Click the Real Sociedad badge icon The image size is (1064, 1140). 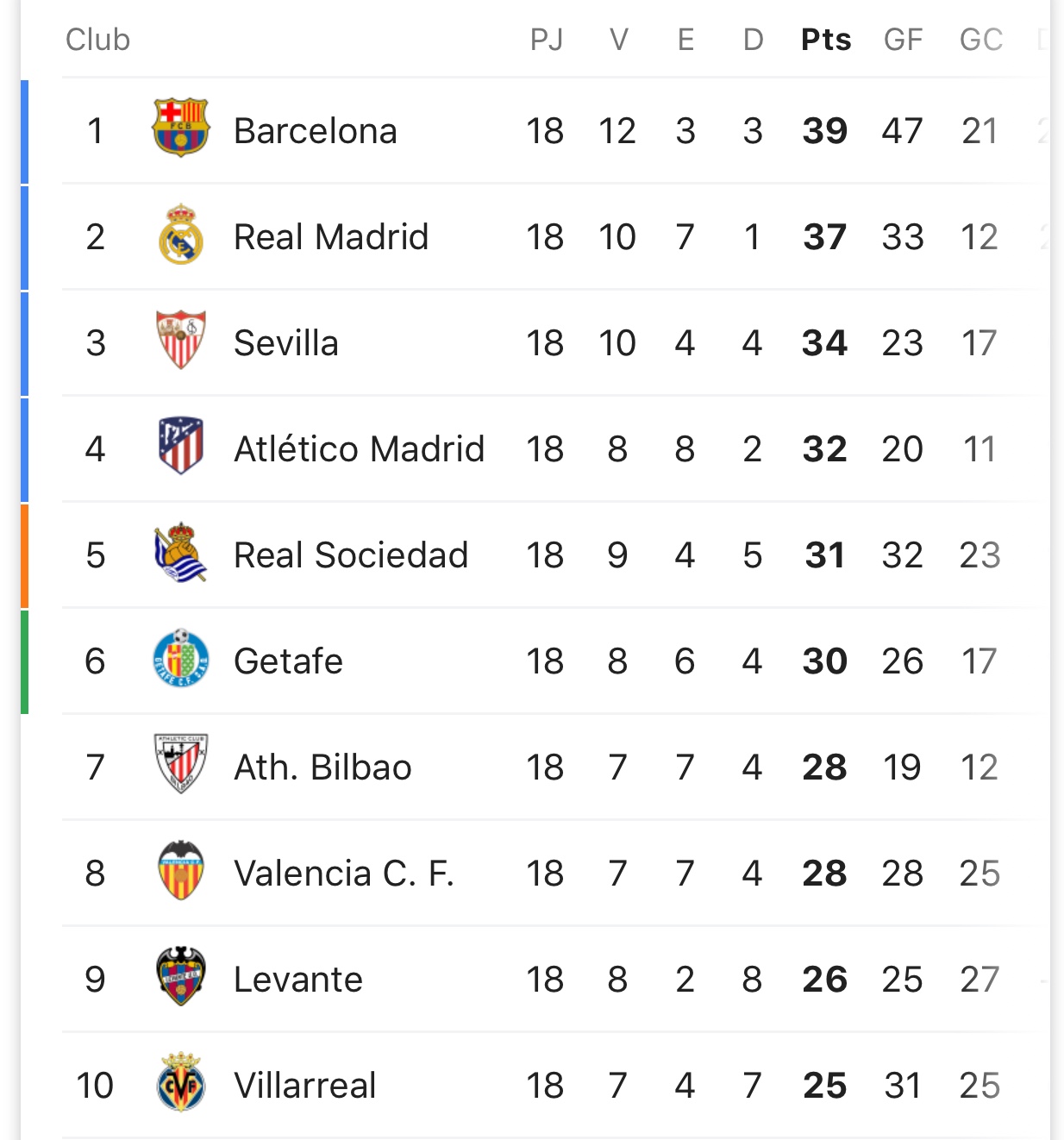click(x=180, y=552)
